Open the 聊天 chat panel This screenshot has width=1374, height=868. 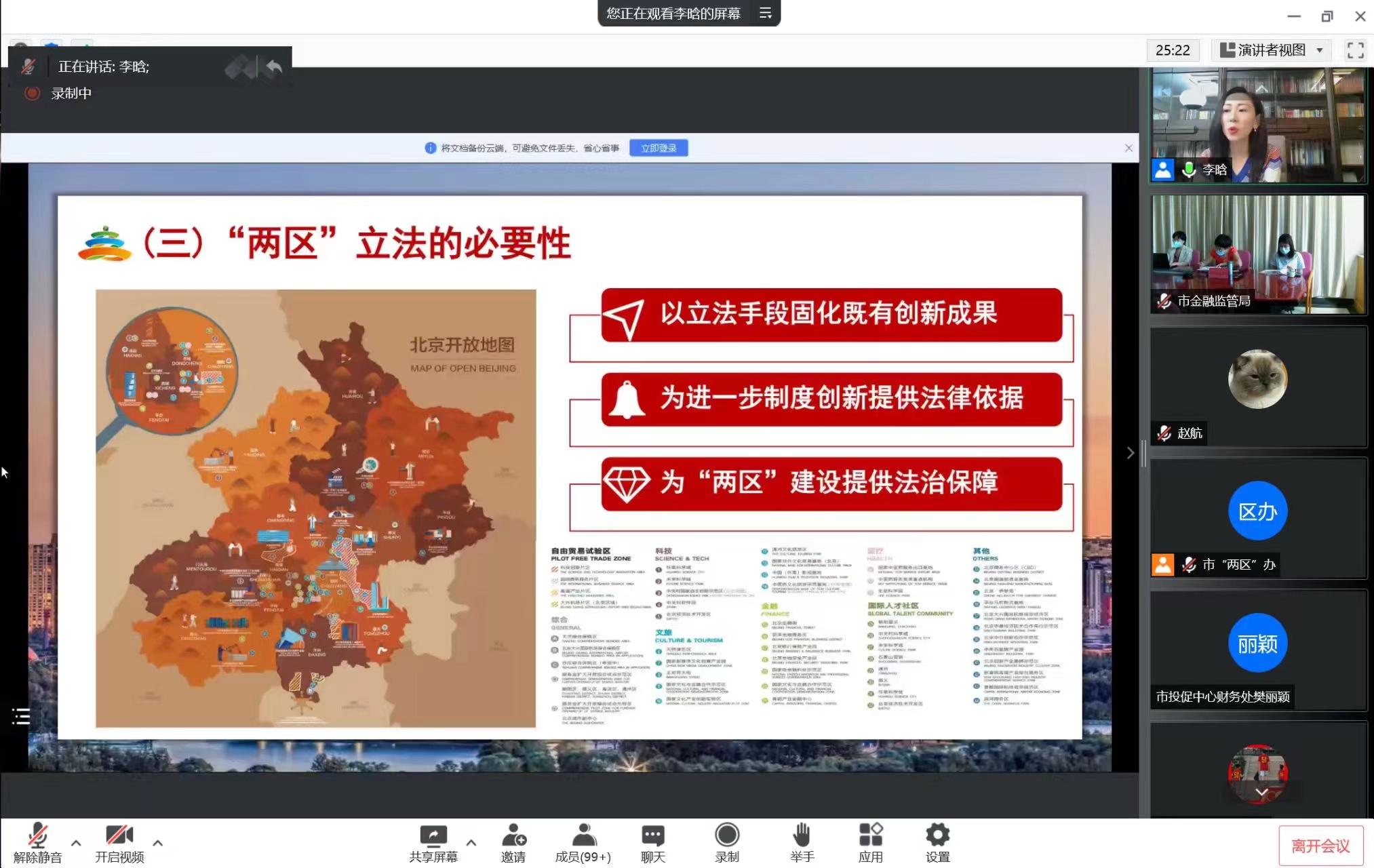[652, 841]
